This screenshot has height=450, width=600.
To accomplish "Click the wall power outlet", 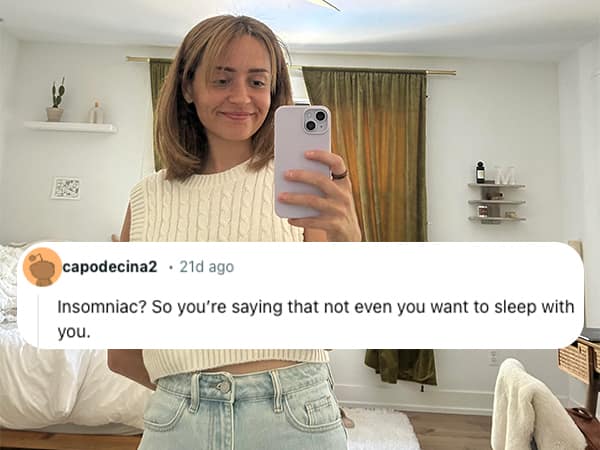I will tap(492, 358).
